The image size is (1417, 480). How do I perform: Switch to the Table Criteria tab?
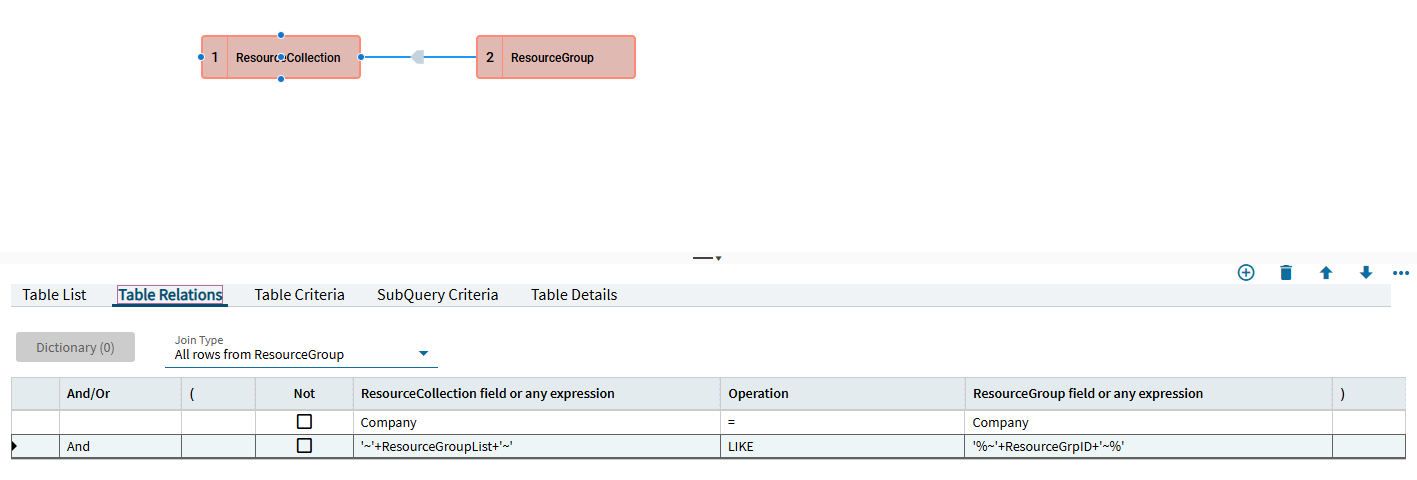tap(300, 295)
